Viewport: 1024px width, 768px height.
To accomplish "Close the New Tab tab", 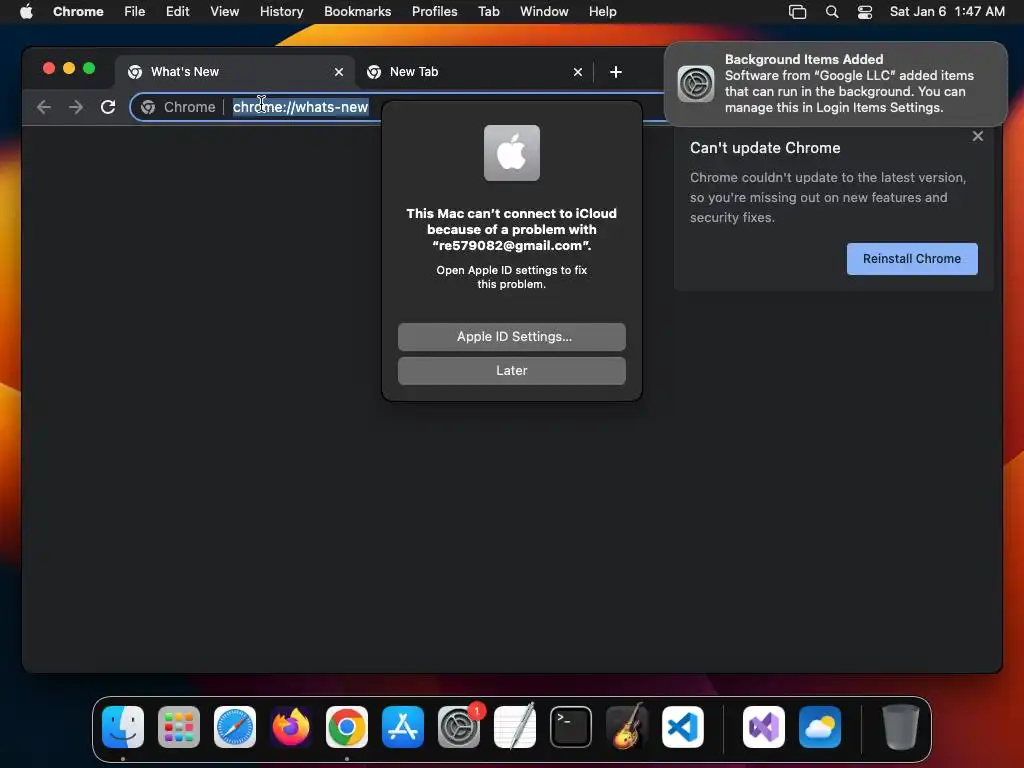I will [x=577, y=72].
